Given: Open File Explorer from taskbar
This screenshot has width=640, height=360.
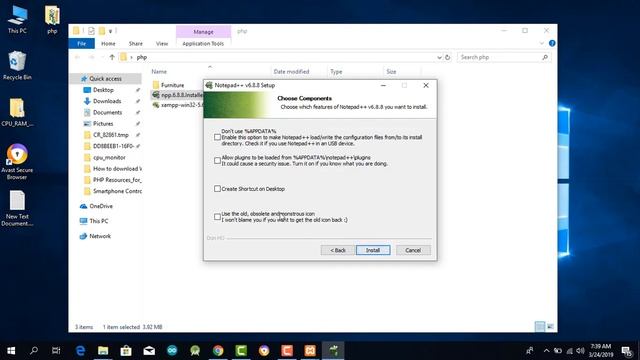Looking at the screenshot, I should [x=103, y=350].
